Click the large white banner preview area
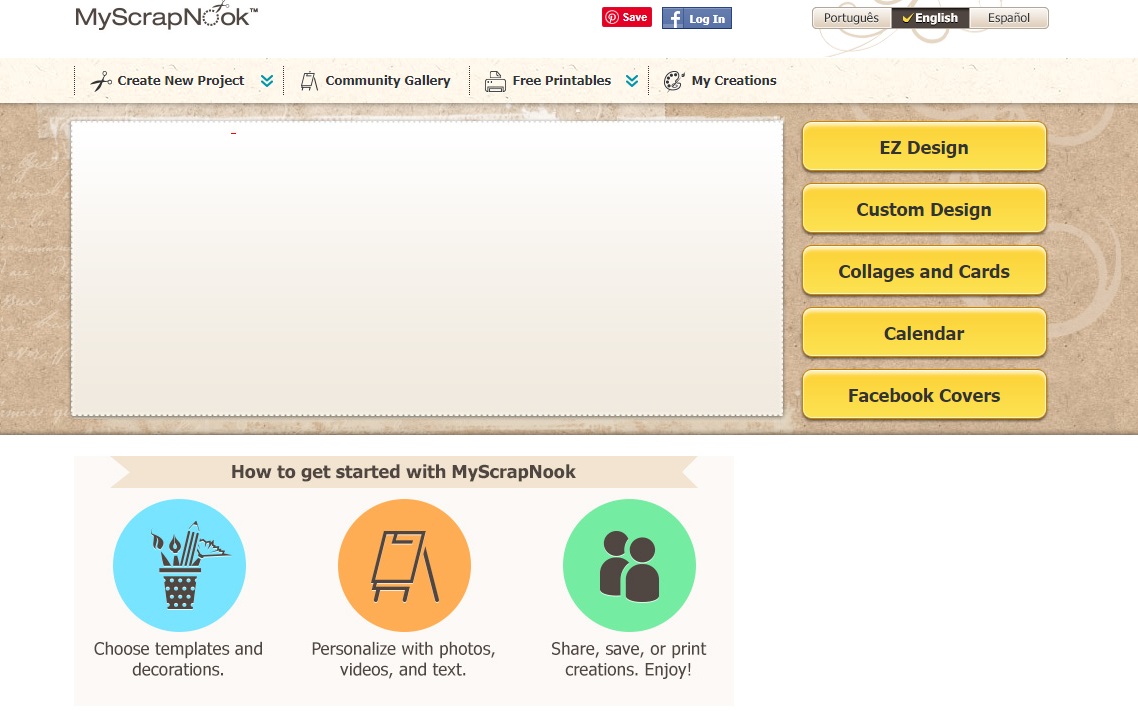 [427, 269]
